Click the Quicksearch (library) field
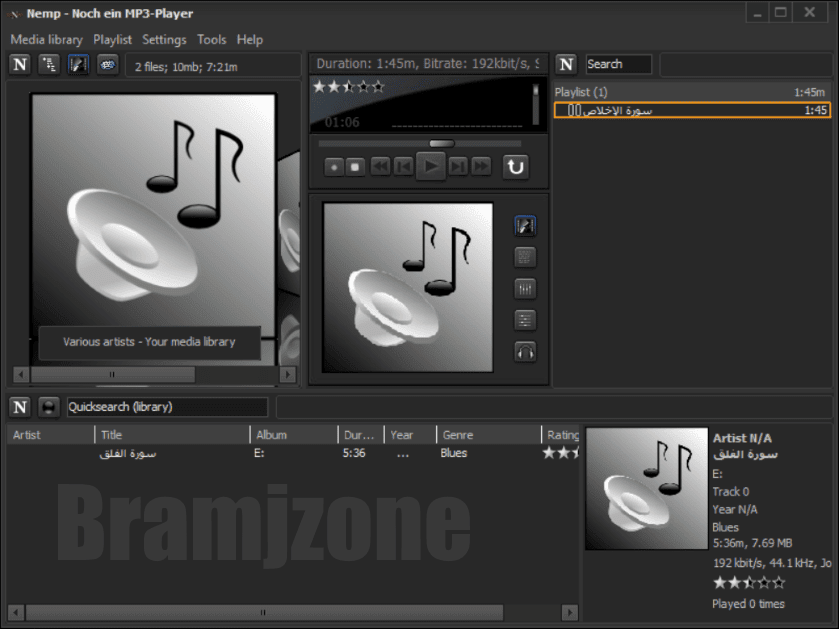 pos(167,407)
